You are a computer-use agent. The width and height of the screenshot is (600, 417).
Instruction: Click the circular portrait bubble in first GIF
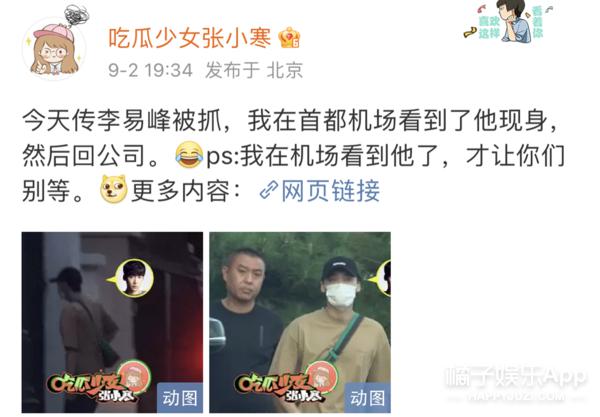(x=134, y=278)
